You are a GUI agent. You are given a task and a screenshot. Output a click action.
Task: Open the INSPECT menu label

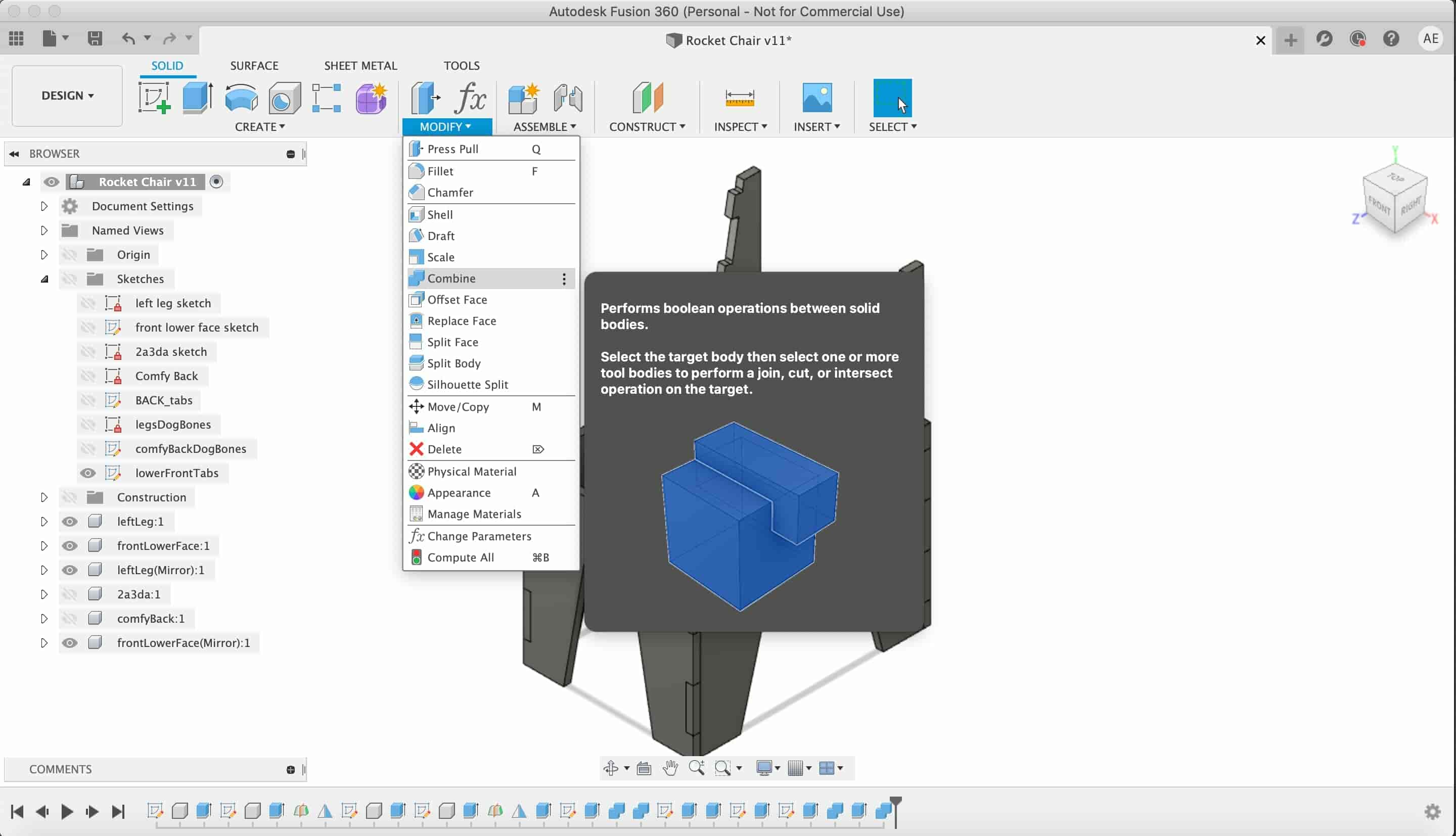pos(741,126)
